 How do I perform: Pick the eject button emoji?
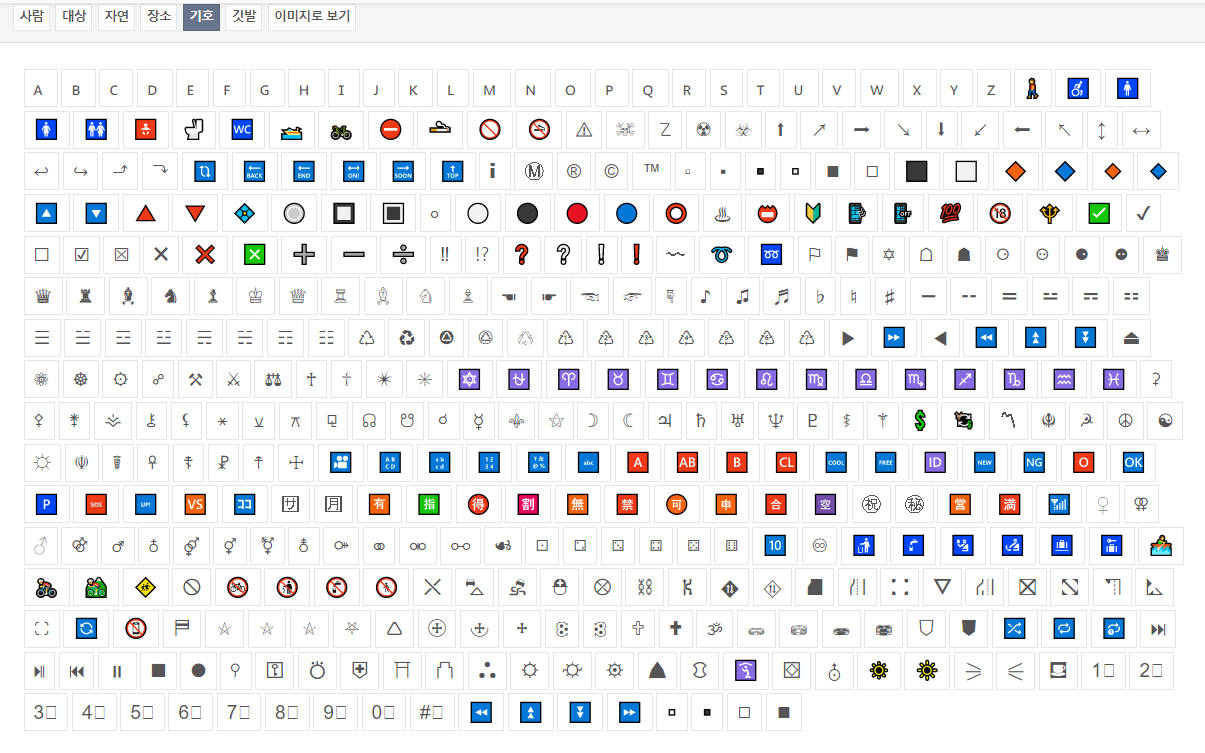[1131, 337]
